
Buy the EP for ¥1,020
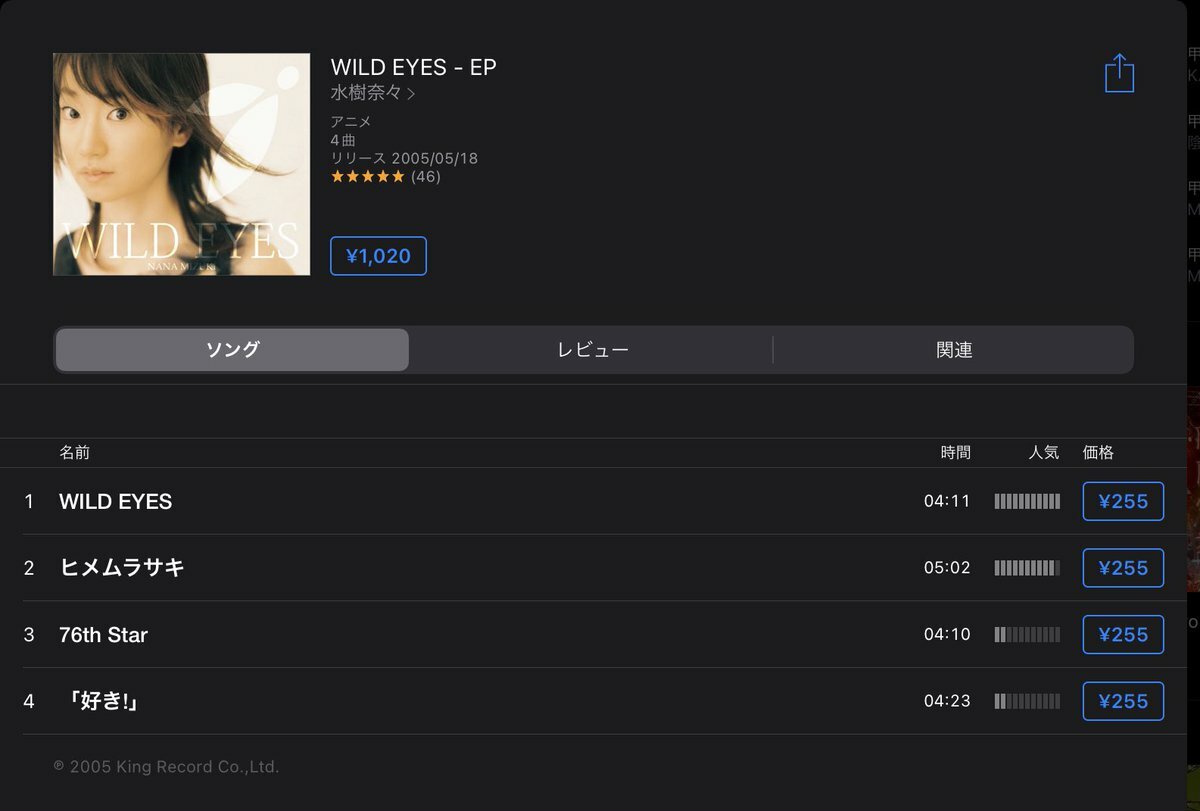pyautogui.click(x=378, y=256)
